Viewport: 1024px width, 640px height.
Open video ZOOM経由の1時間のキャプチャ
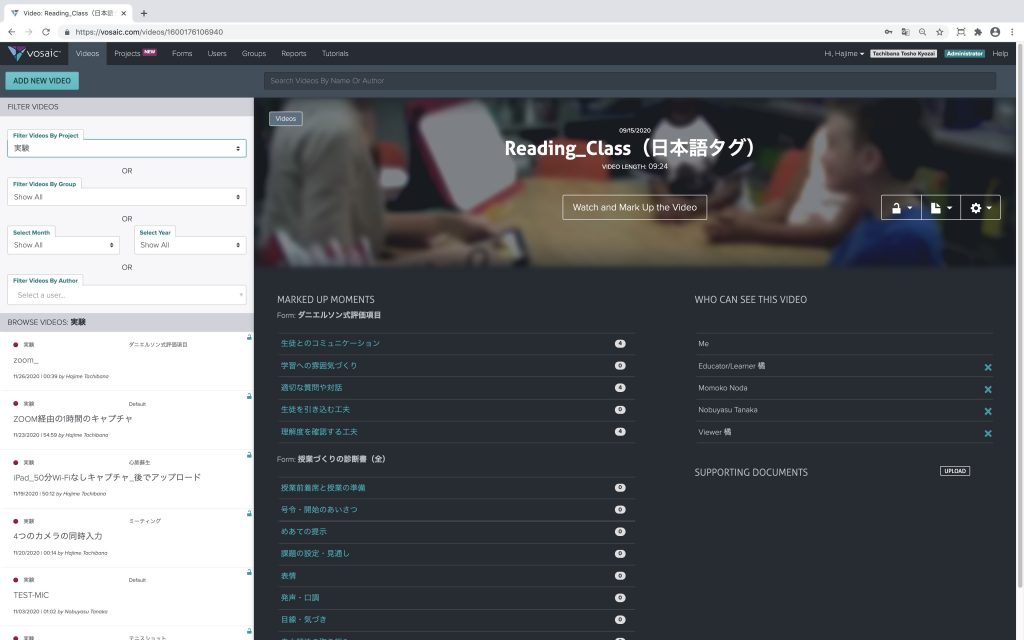pos(72,419)
